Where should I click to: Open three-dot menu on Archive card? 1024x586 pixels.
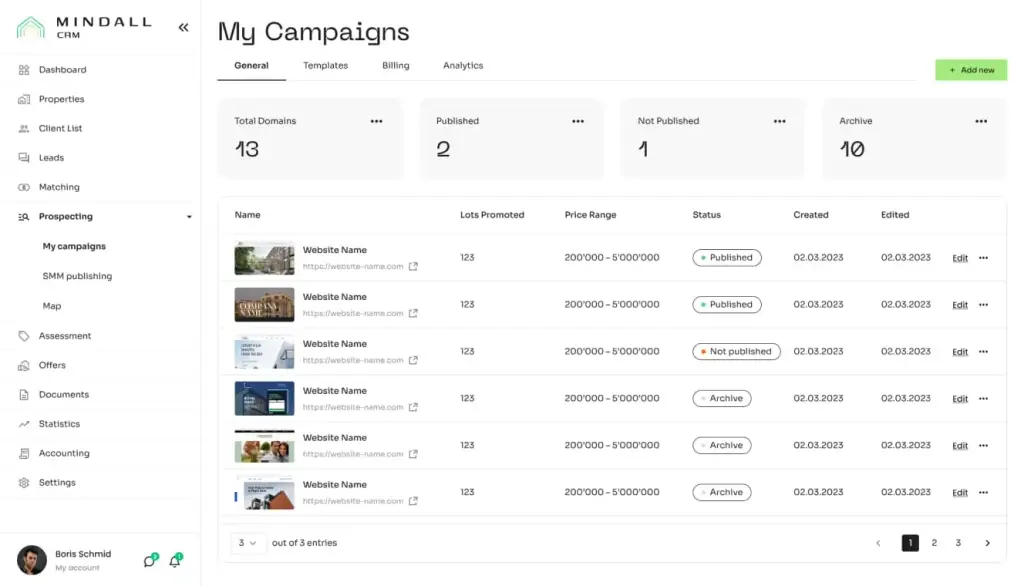pyautogui.click(x=981, y=121)
